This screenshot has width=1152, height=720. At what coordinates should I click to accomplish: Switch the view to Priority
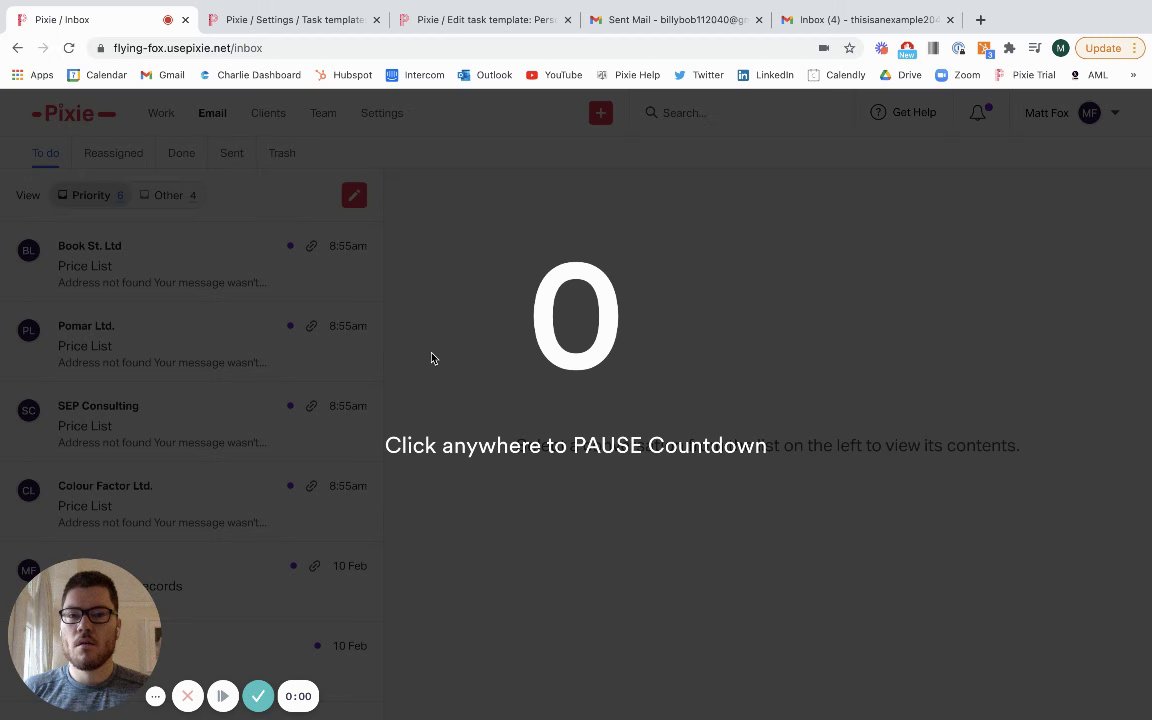point(91,195)
